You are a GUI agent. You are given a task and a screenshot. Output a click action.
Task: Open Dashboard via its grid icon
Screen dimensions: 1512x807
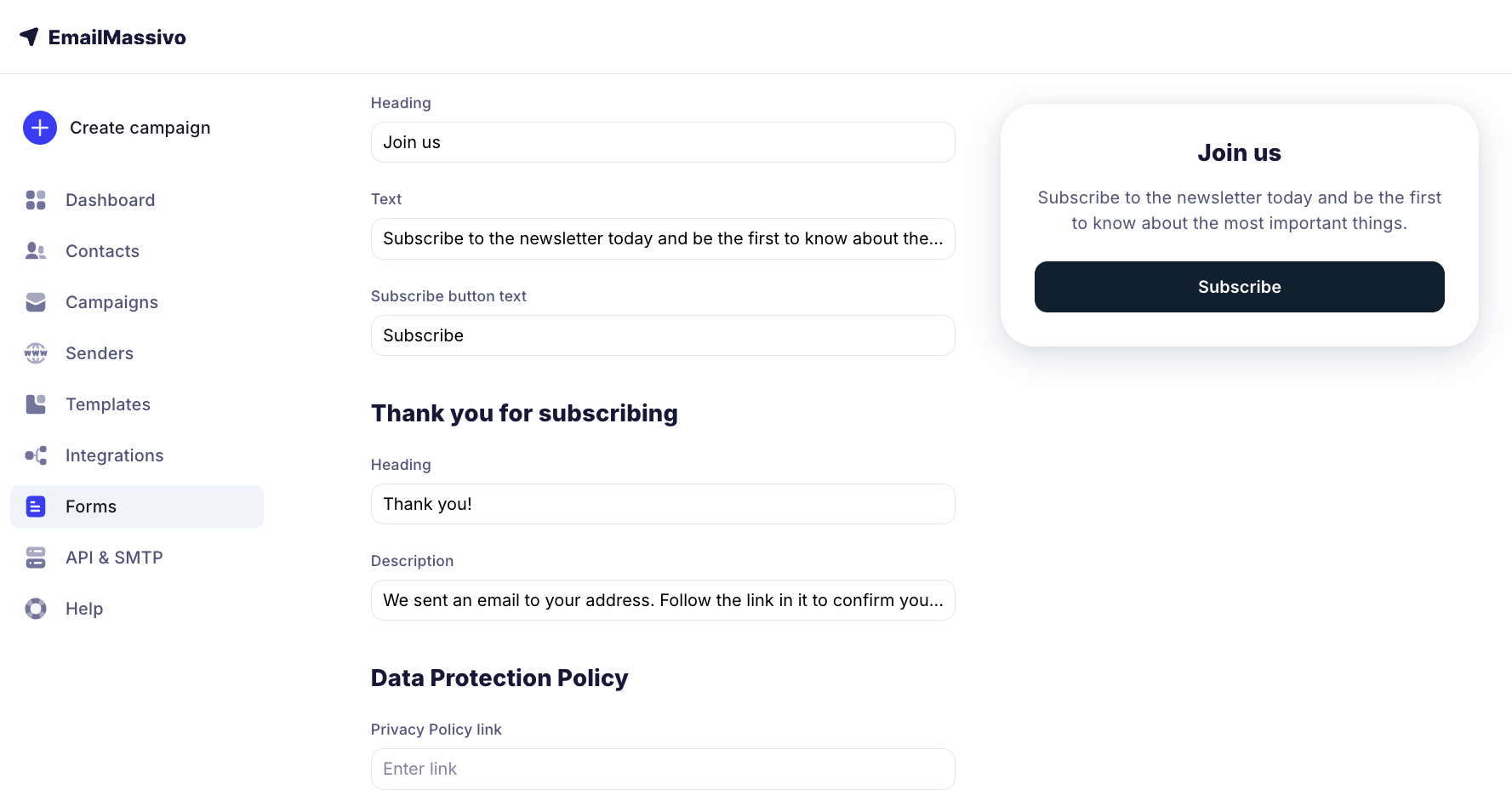(36, 200)
